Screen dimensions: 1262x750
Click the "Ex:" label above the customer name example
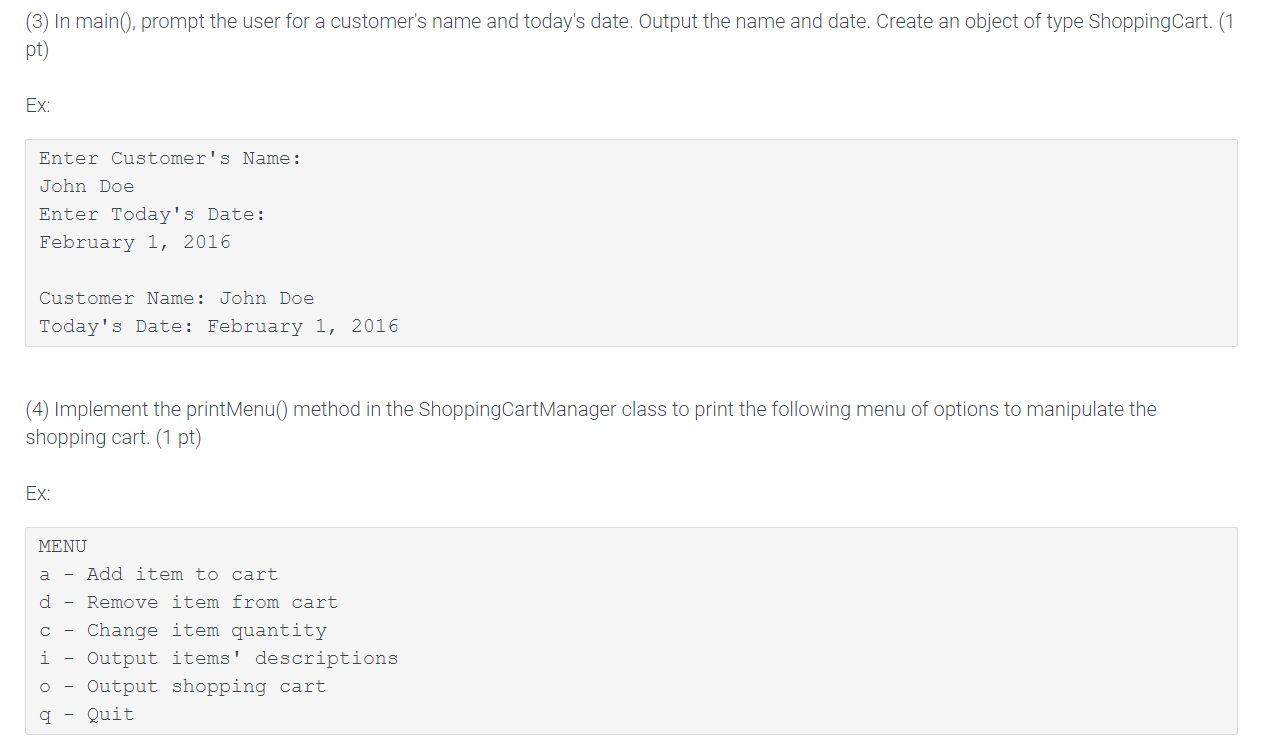point(38,105)
